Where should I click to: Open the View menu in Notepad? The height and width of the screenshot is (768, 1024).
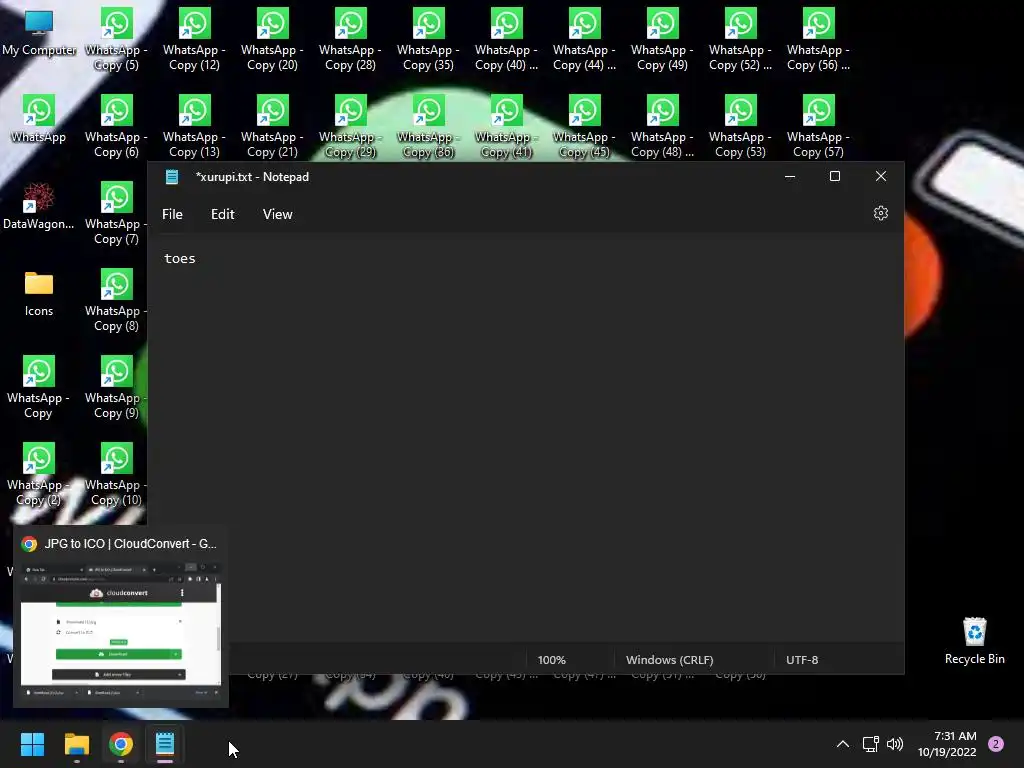[278, 214]
